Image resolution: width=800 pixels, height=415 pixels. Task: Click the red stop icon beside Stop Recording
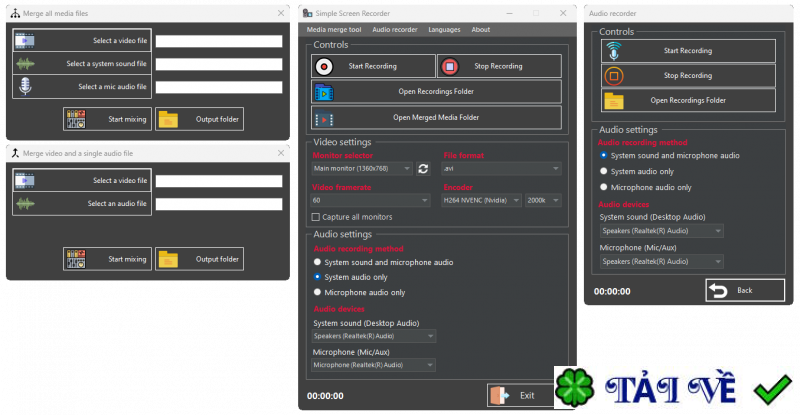[x=450, y=66]
